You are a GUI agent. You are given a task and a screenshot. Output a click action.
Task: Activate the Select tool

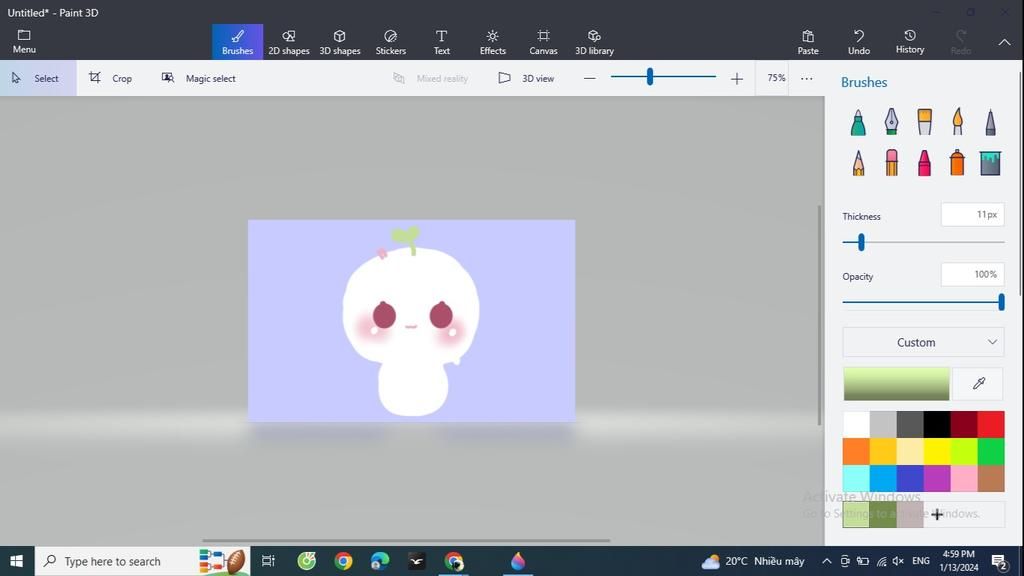pyautogui.click(x=38, y=78)
